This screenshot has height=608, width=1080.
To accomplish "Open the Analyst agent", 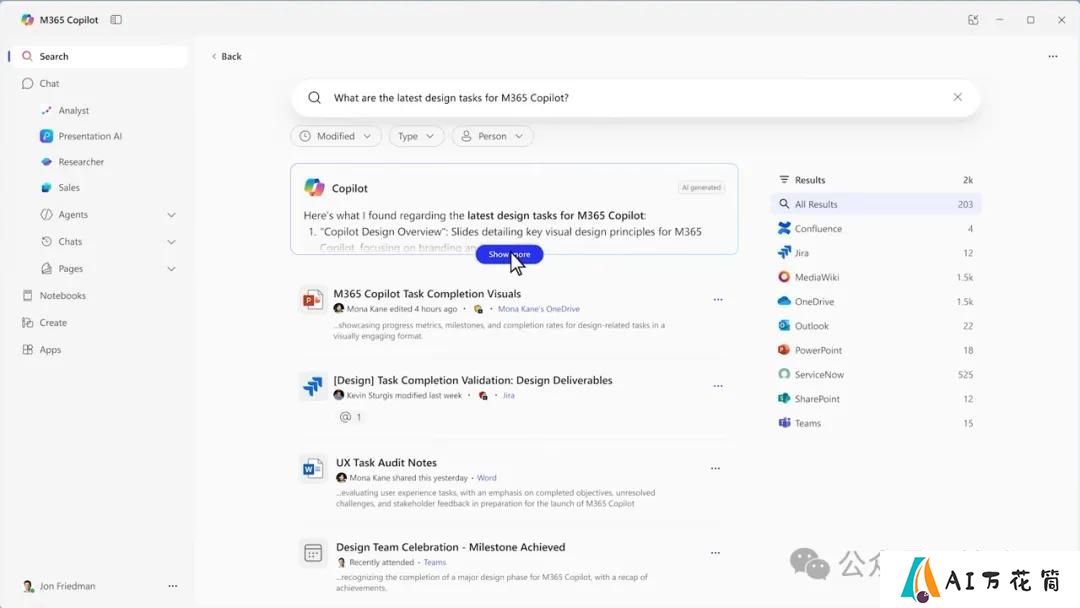I will 74,110.
